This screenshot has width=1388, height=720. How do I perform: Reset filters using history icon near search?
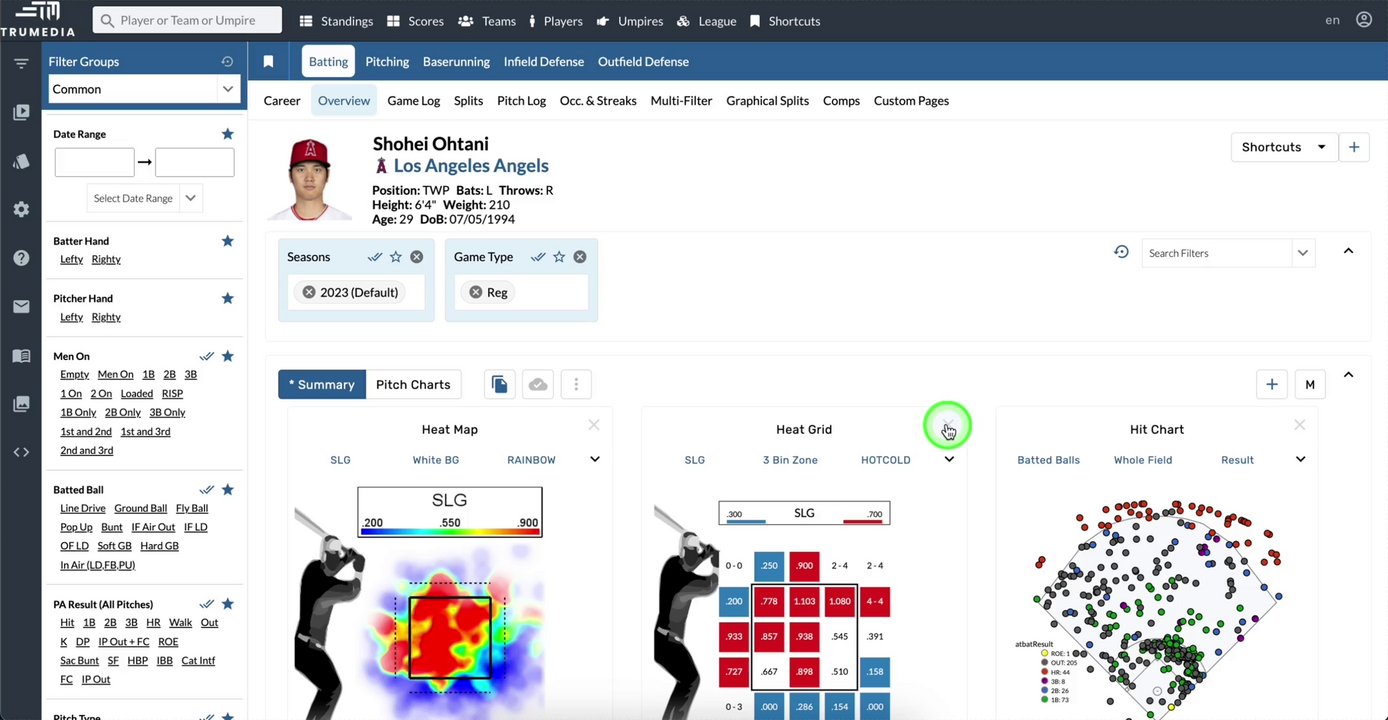(x=1121, y=252)
